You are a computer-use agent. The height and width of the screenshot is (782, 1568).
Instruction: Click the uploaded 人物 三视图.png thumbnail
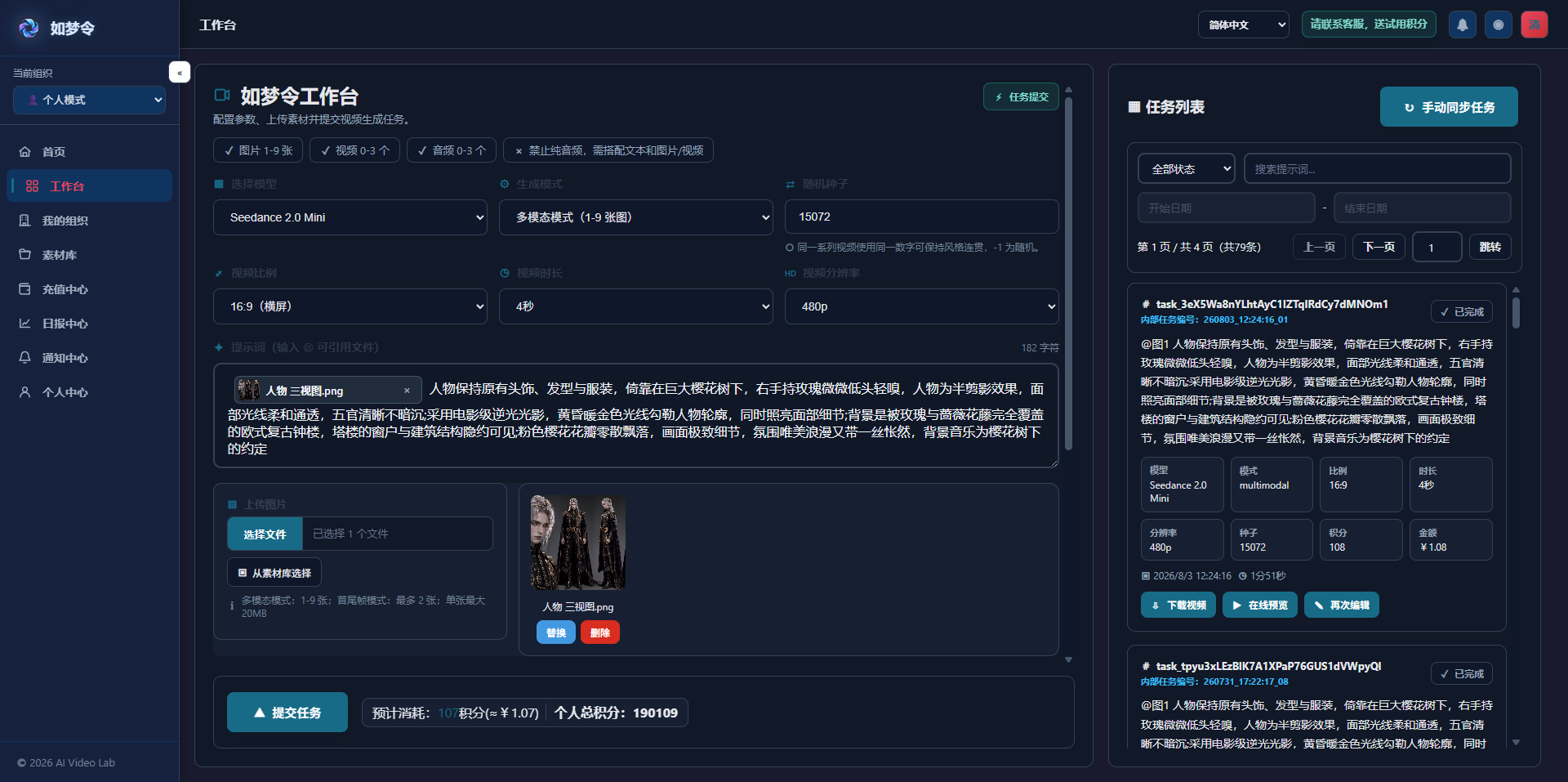click(x=578, y=542)
